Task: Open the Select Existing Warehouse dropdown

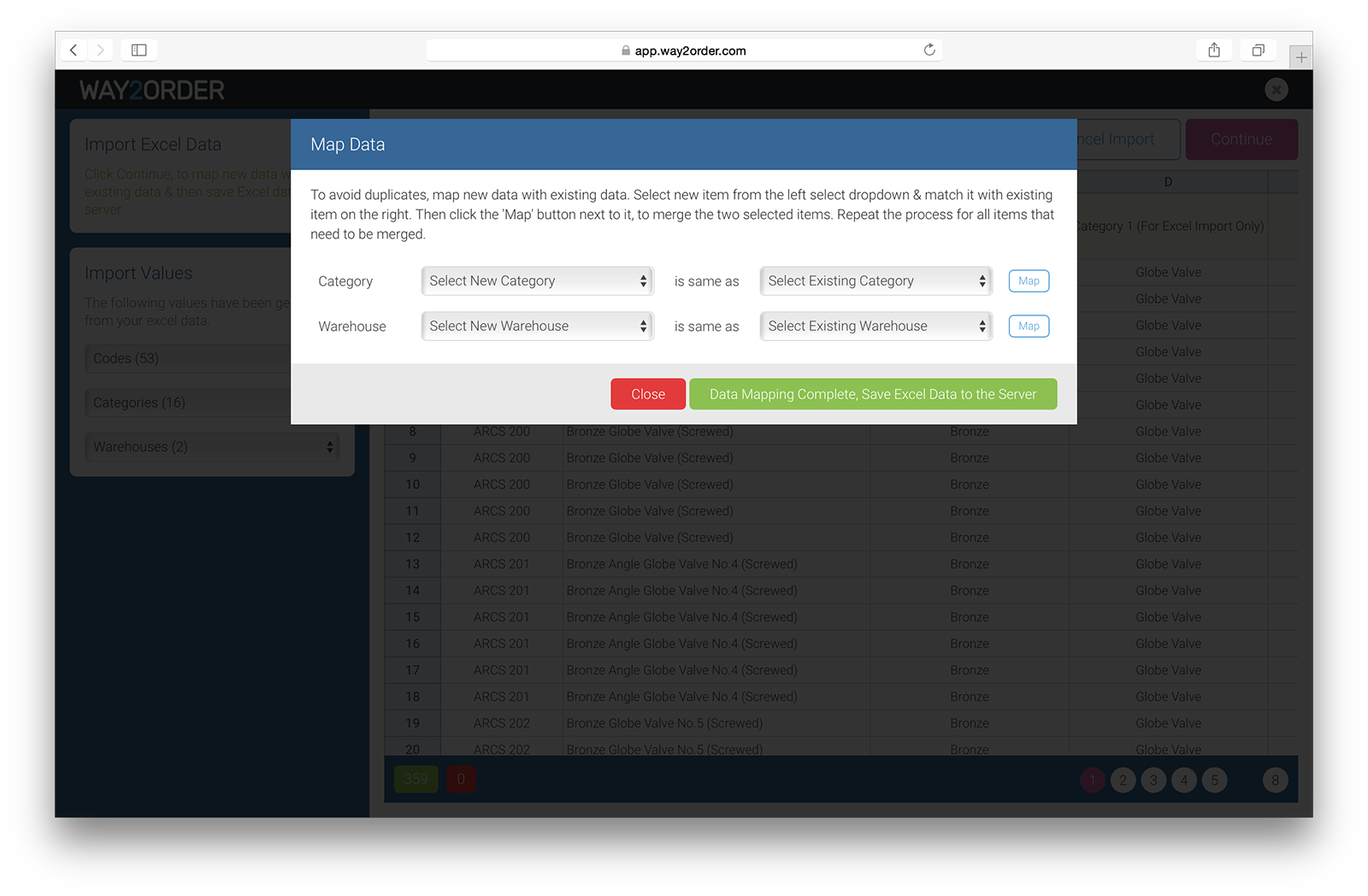Action: tap(876, 326)
